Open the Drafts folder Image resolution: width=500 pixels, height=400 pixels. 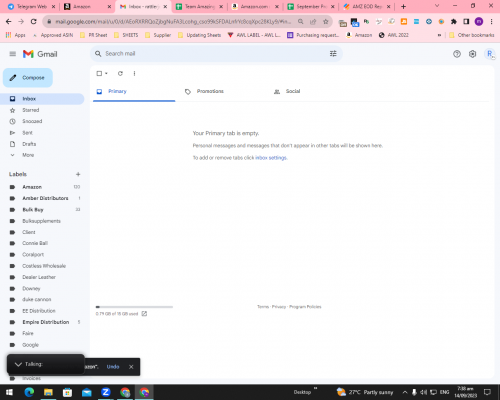pyautogui.click(x=29, y=144)
